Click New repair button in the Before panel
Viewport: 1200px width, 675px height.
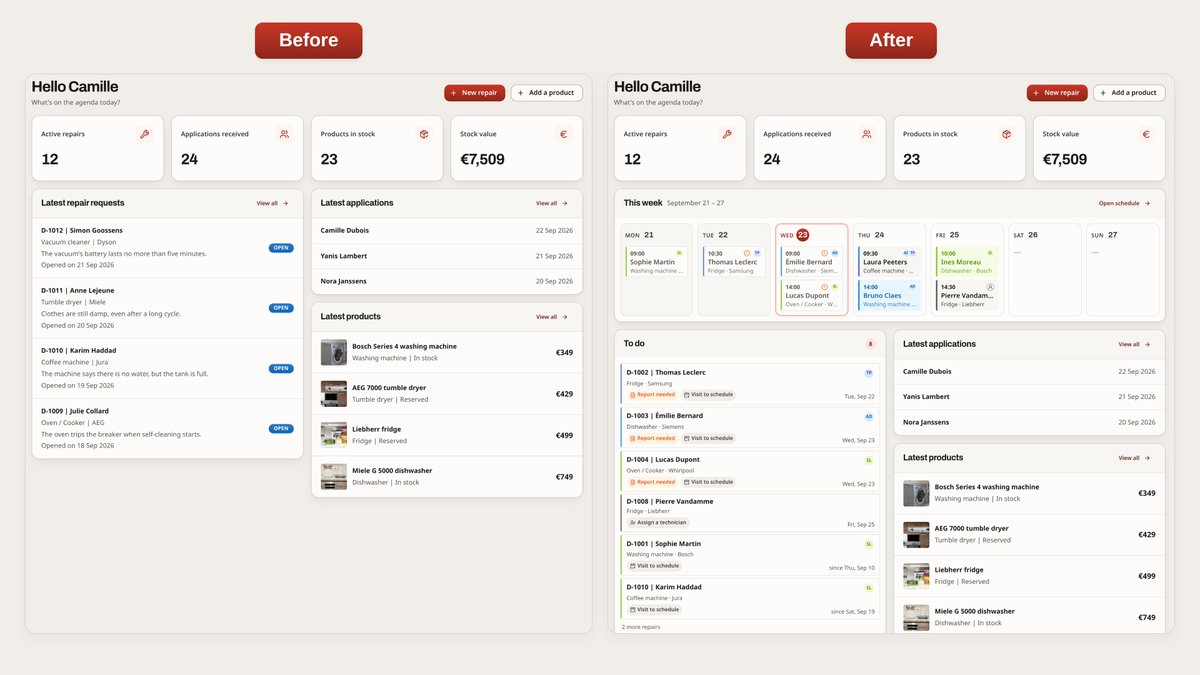(x=475, y=93)
